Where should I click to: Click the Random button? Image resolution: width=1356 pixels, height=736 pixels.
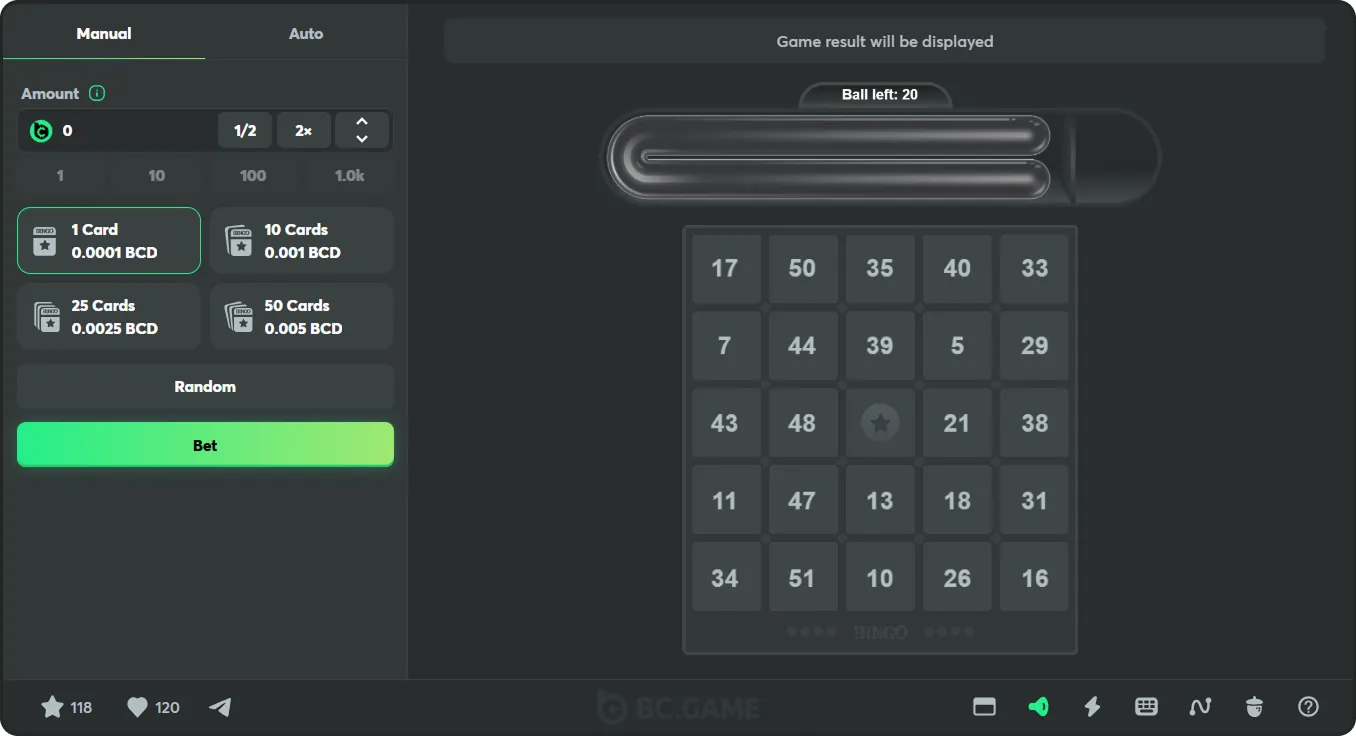205,387
